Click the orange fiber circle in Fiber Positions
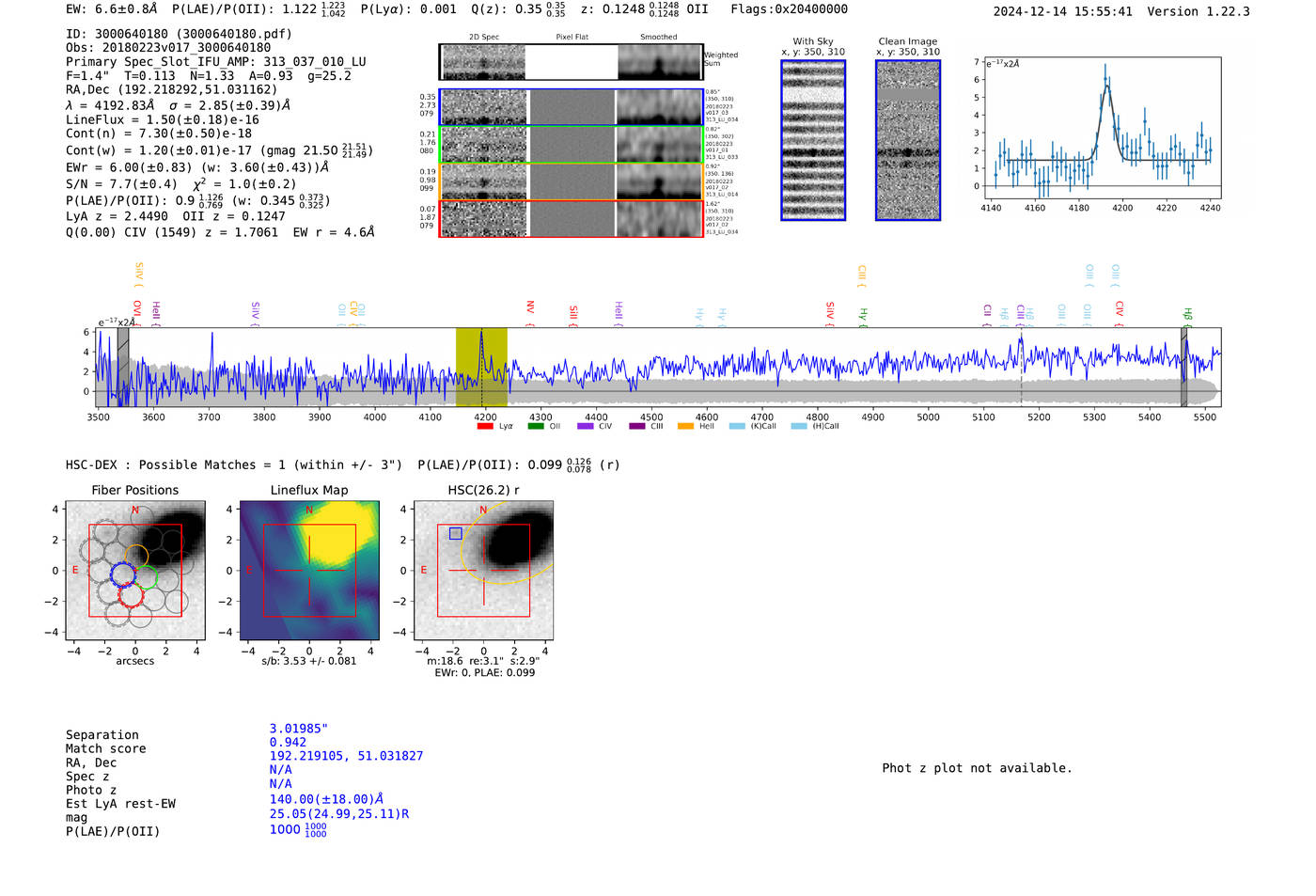 [x=136, y=556]
